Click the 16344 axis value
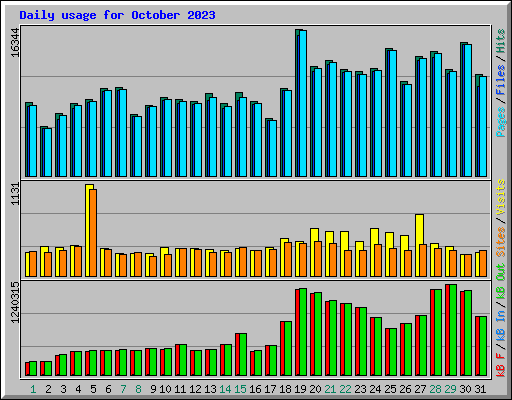The image size is (512, 400). coord(15,43)
